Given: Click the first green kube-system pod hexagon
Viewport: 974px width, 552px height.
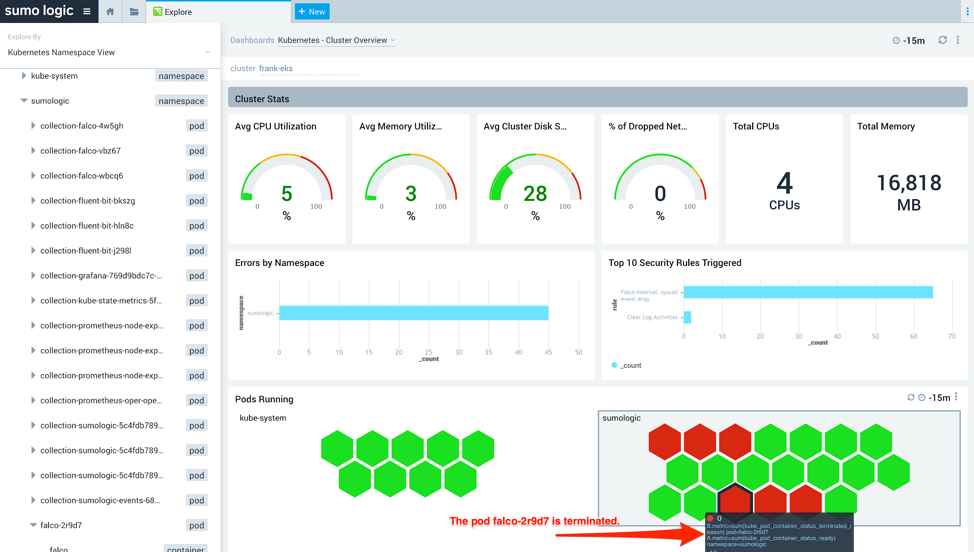Looking at the screenshot, I should (x=337, y=448).
